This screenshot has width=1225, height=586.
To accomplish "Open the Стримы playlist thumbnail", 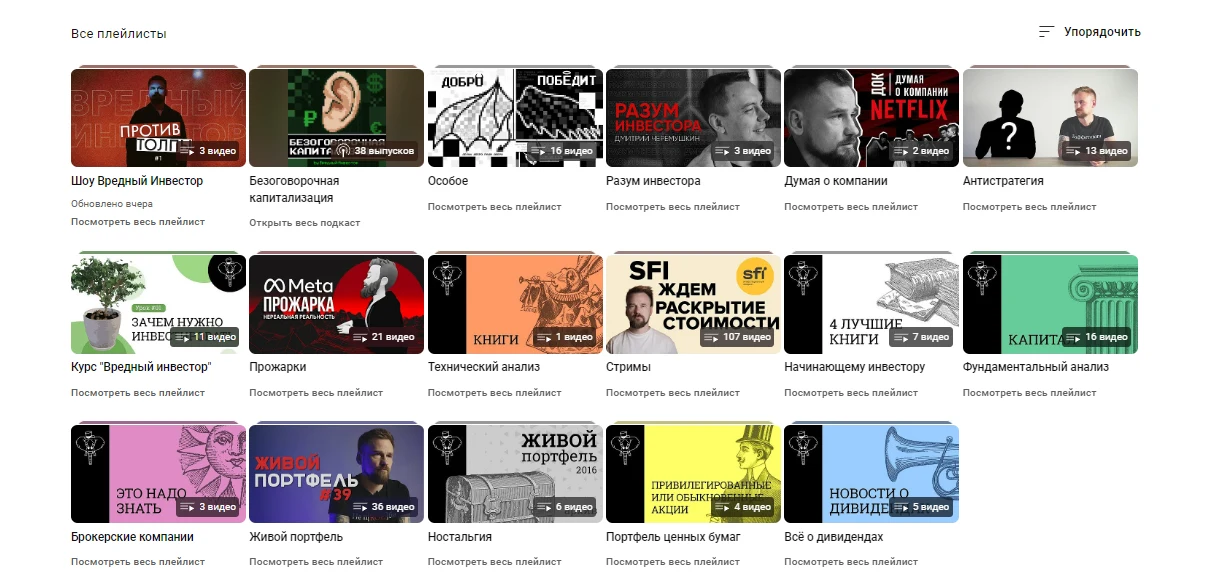I will coord(694,304).
